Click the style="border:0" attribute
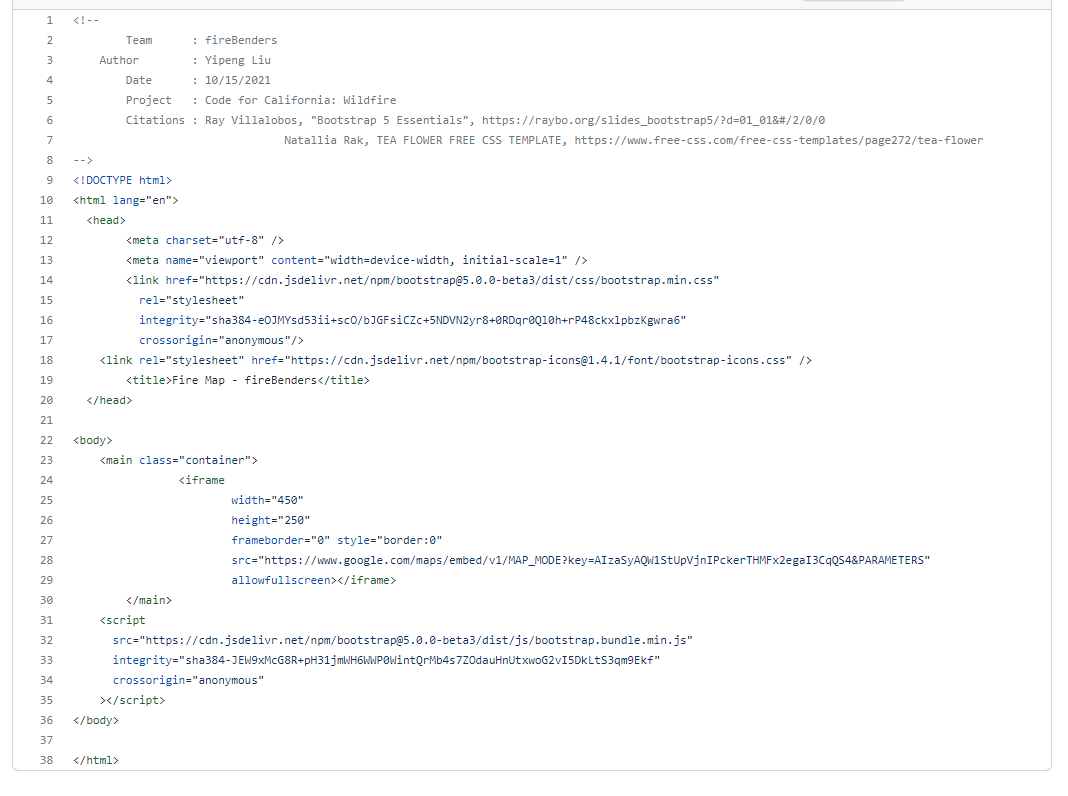This screenshot has width=1068, height=796. (390, 540)
